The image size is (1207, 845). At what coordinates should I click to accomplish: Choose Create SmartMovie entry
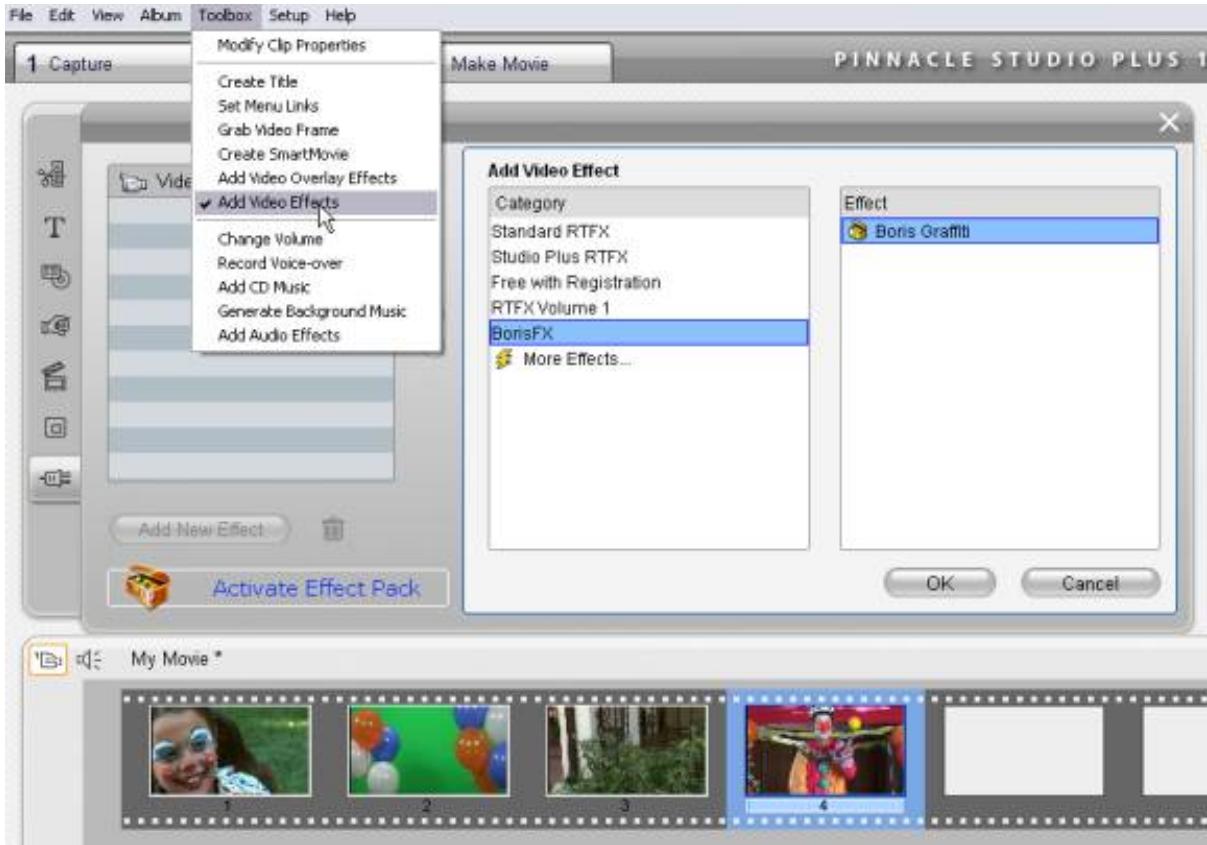click(315, 154)
